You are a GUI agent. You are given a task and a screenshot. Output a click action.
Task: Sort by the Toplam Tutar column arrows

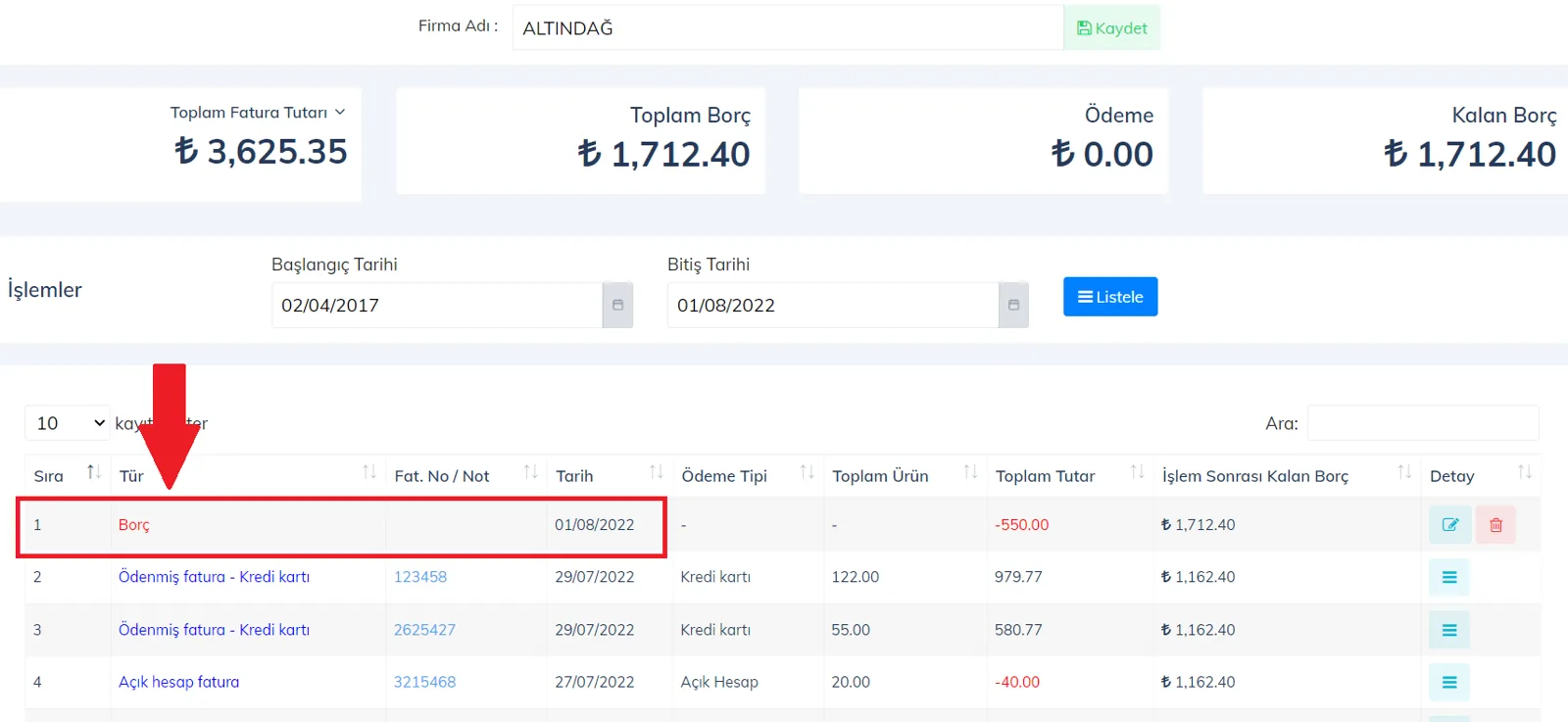click(x=1137, y=472)
